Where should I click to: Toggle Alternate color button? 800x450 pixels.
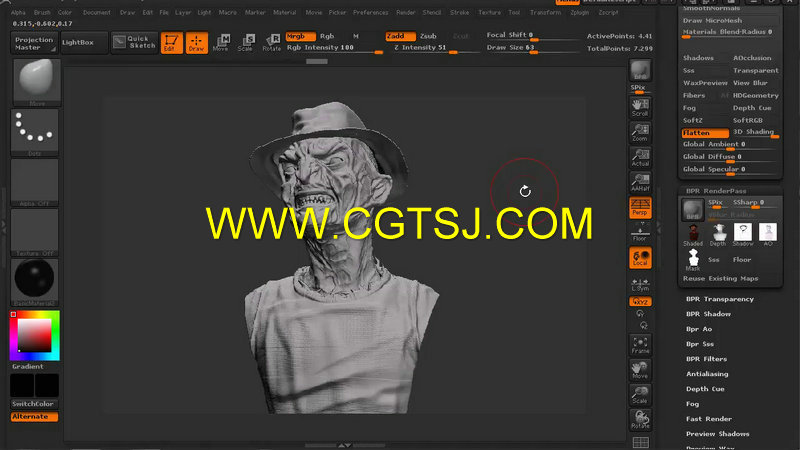(34, 416)
